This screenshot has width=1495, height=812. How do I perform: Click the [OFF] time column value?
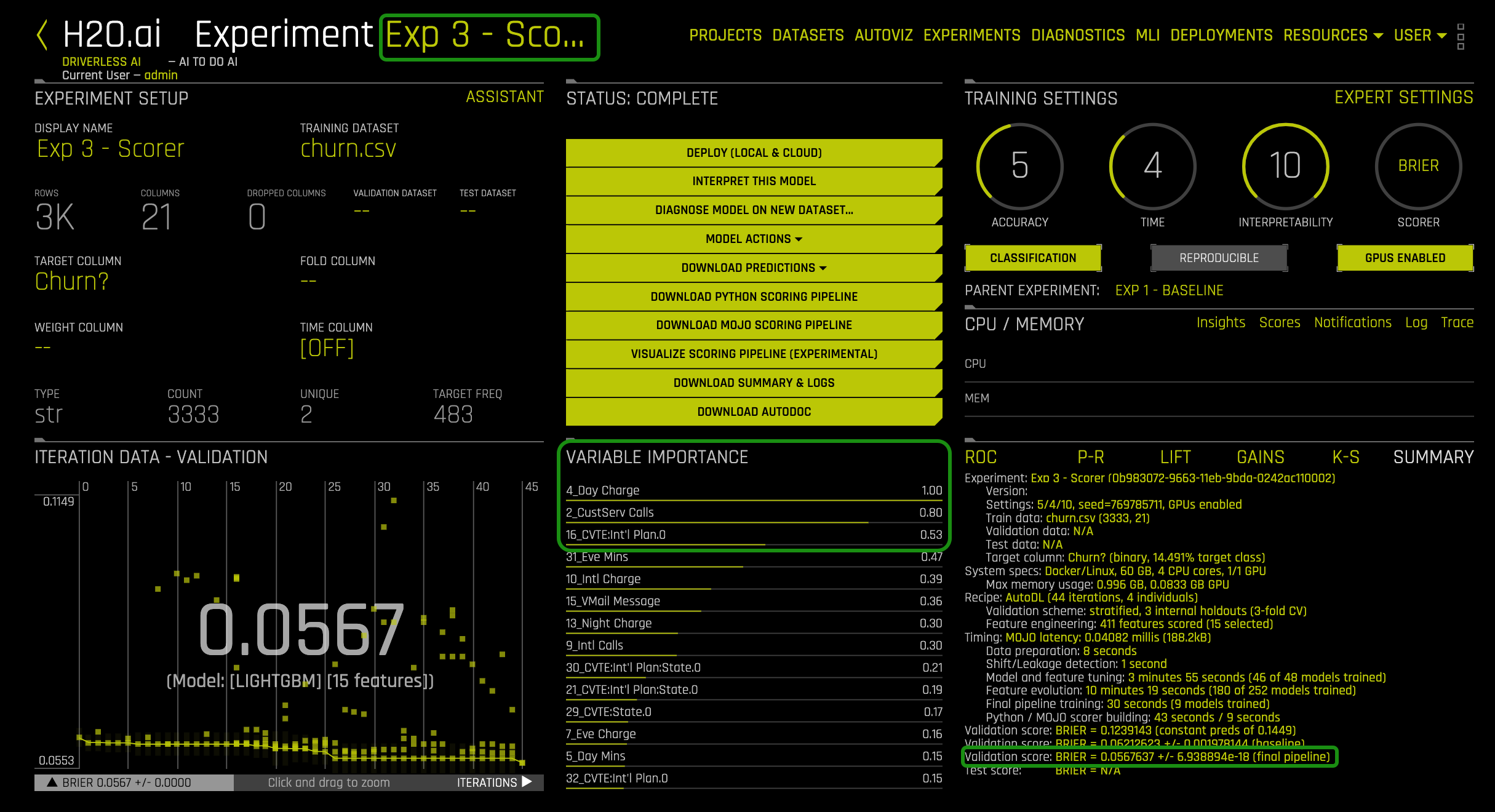click(327, 348)
